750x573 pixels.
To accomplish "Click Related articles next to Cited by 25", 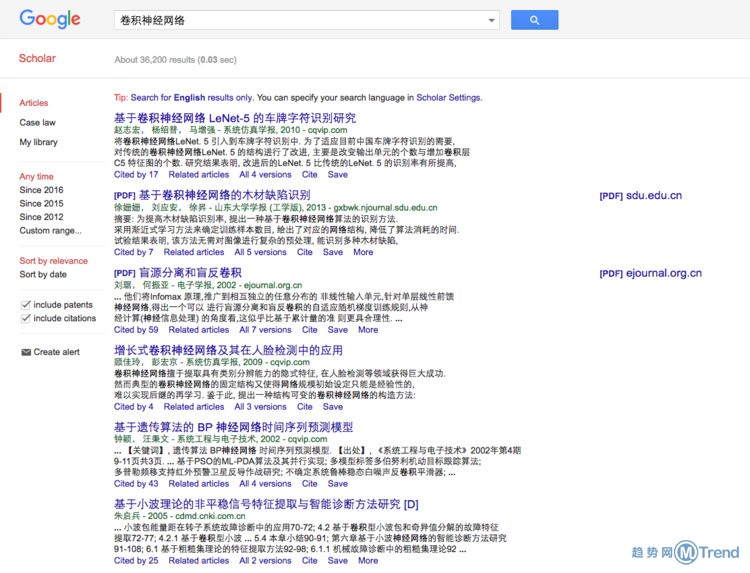I will click(199, 561).
